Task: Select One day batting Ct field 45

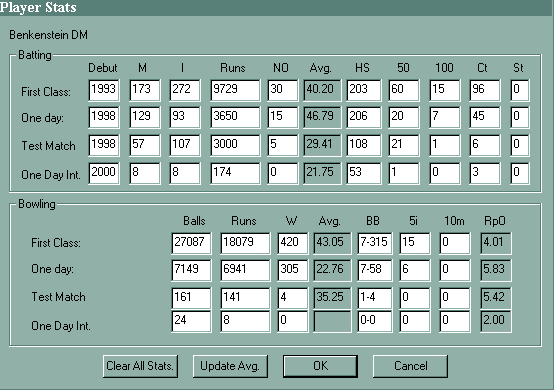Action: pos(485,117)
